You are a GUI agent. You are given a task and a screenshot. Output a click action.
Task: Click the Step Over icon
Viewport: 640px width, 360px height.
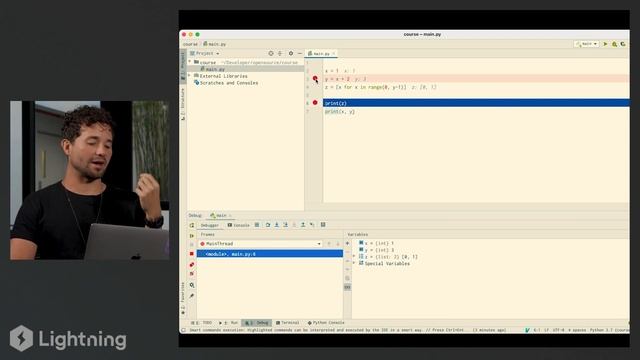(268, 225)
